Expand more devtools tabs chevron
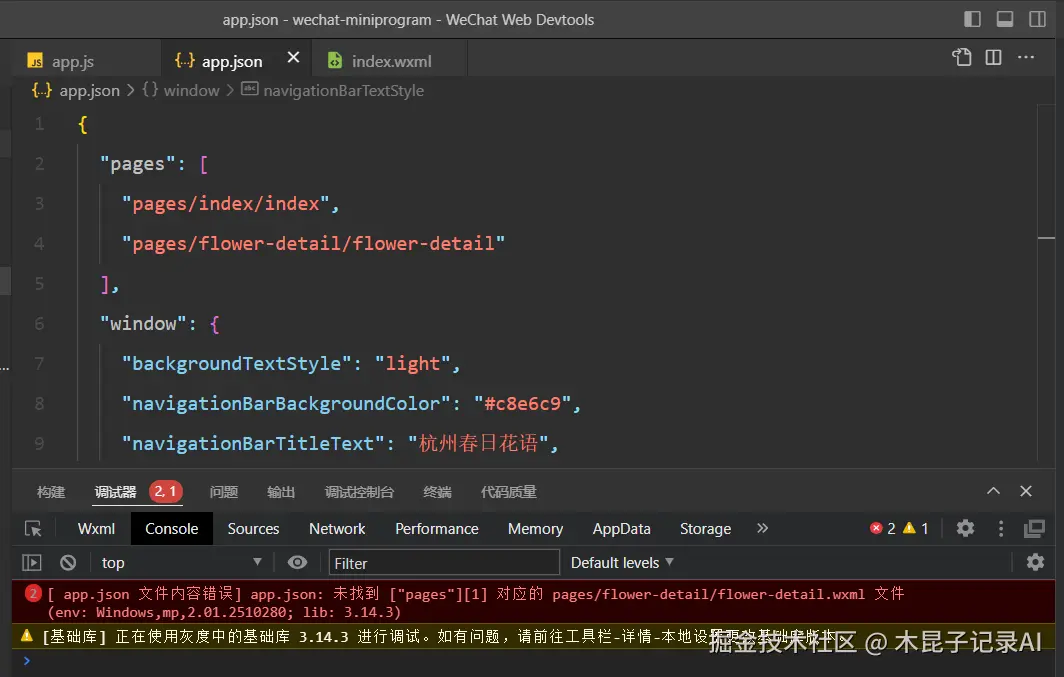 (763, 528)
